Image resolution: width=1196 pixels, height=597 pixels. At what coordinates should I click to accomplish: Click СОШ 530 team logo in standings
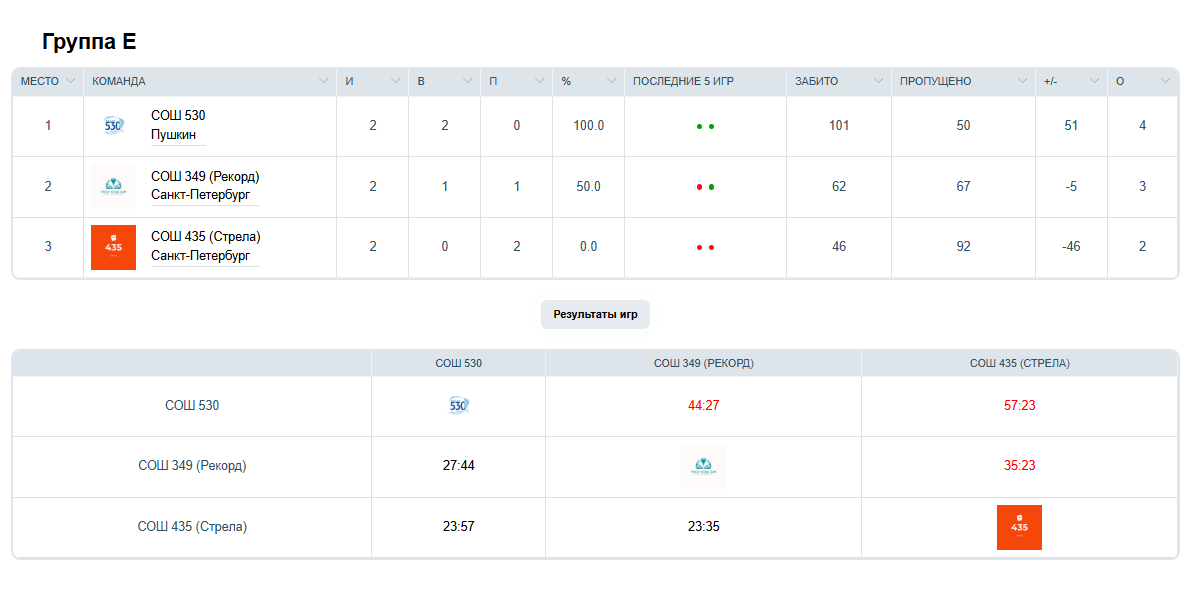113,126
